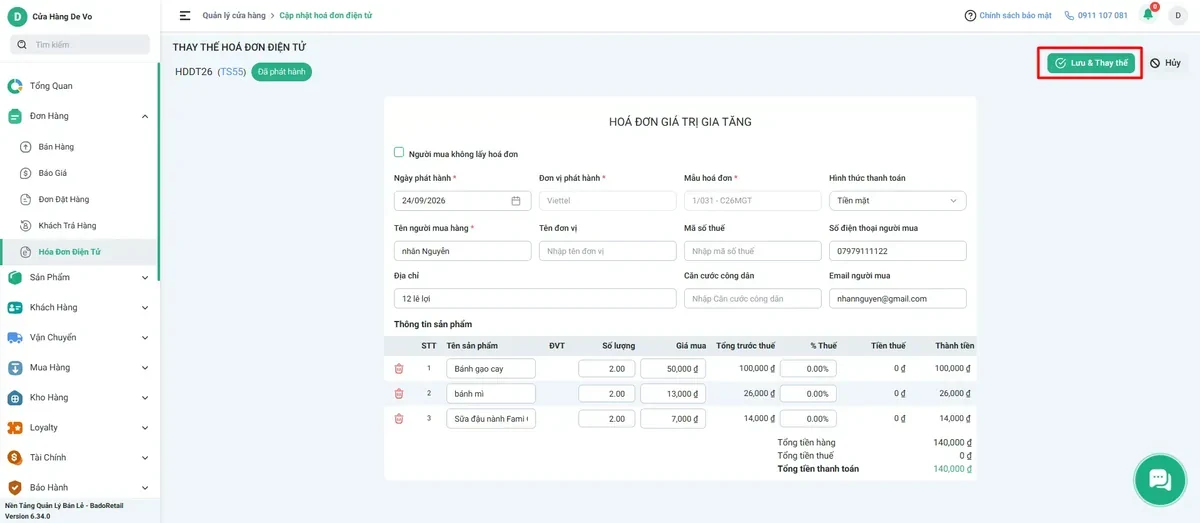1200x523 pixels.
Task: Click the calendar icon in Ngày phát hành
Action: (516, 201)
